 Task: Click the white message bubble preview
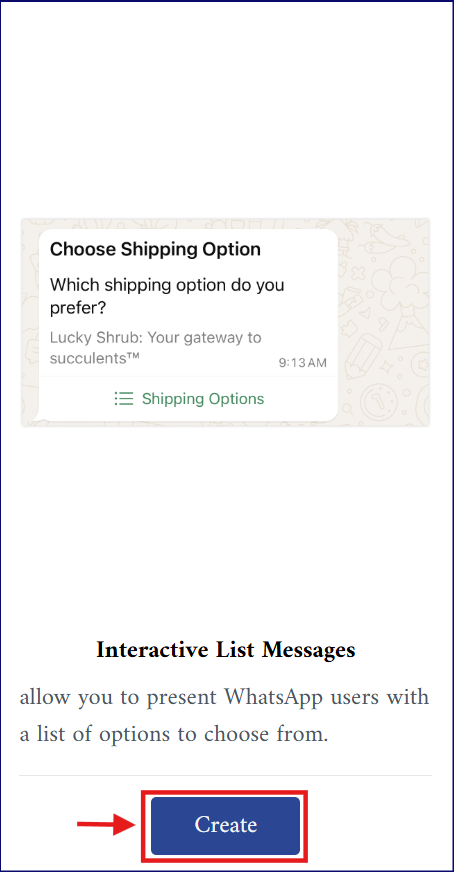tap(189, 325)
